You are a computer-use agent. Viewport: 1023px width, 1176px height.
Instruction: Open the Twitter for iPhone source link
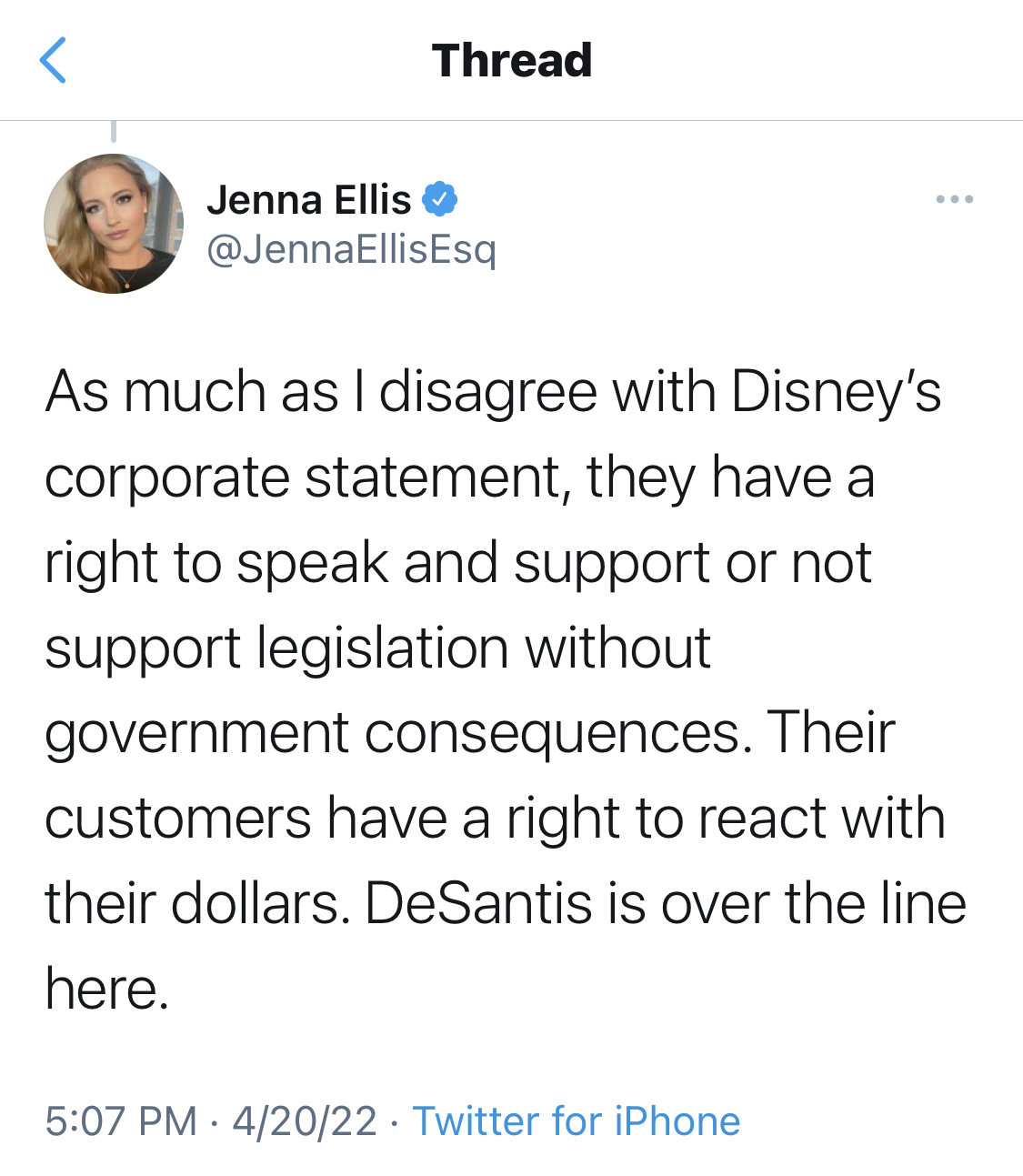577,1121
